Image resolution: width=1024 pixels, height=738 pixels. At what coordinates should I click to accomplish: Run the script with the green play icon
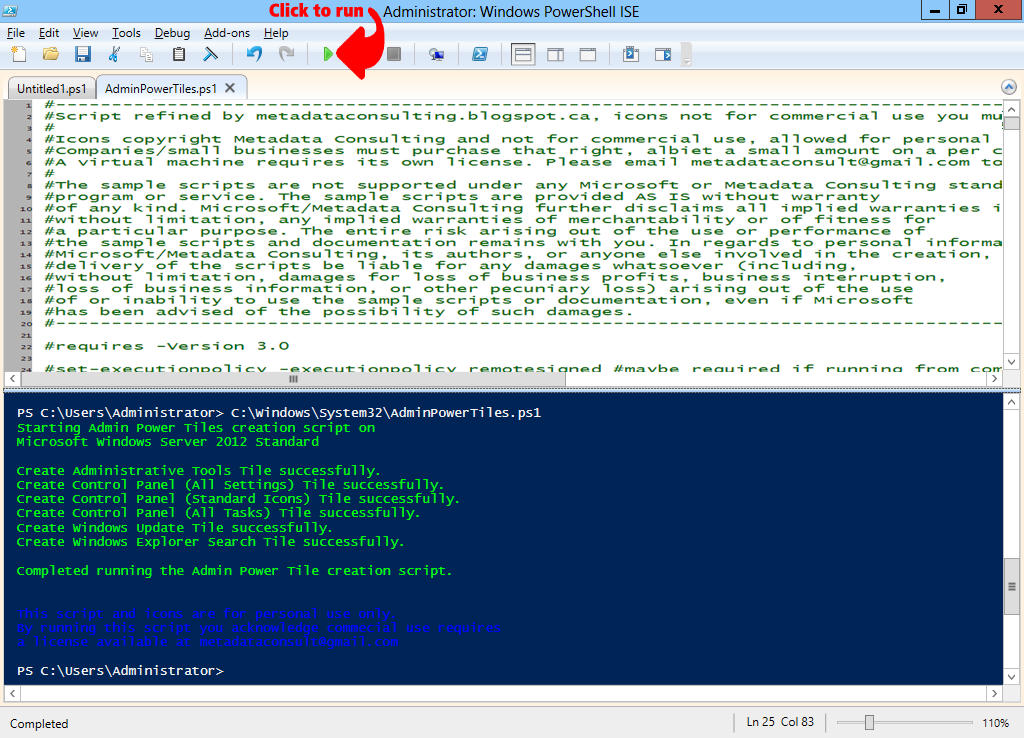pos(328,54)
